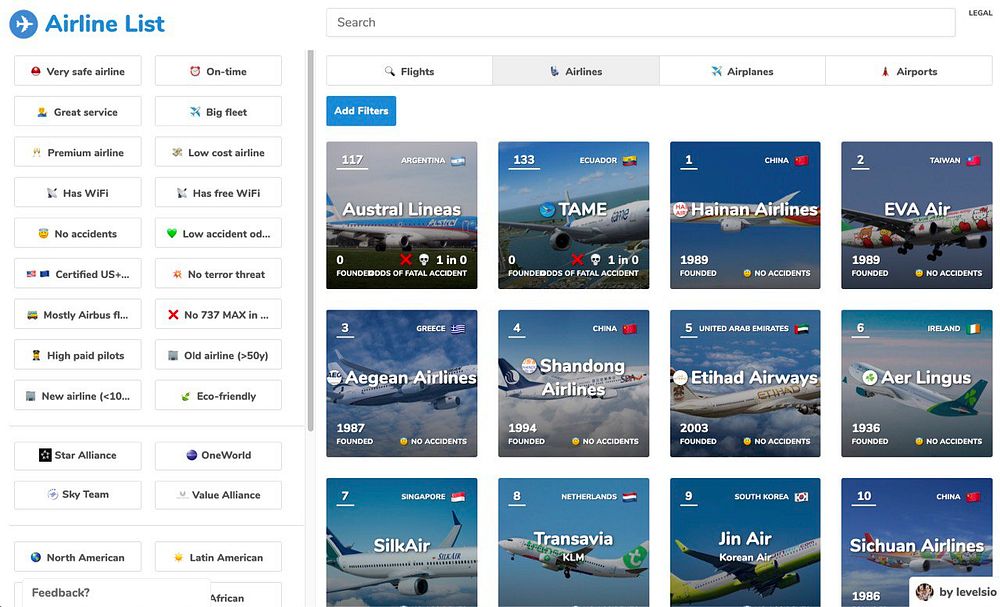Viewport: 1000px width, 607px height.
Task: Toggle the Very safe airline filter
Action: (x=78, y=71)
